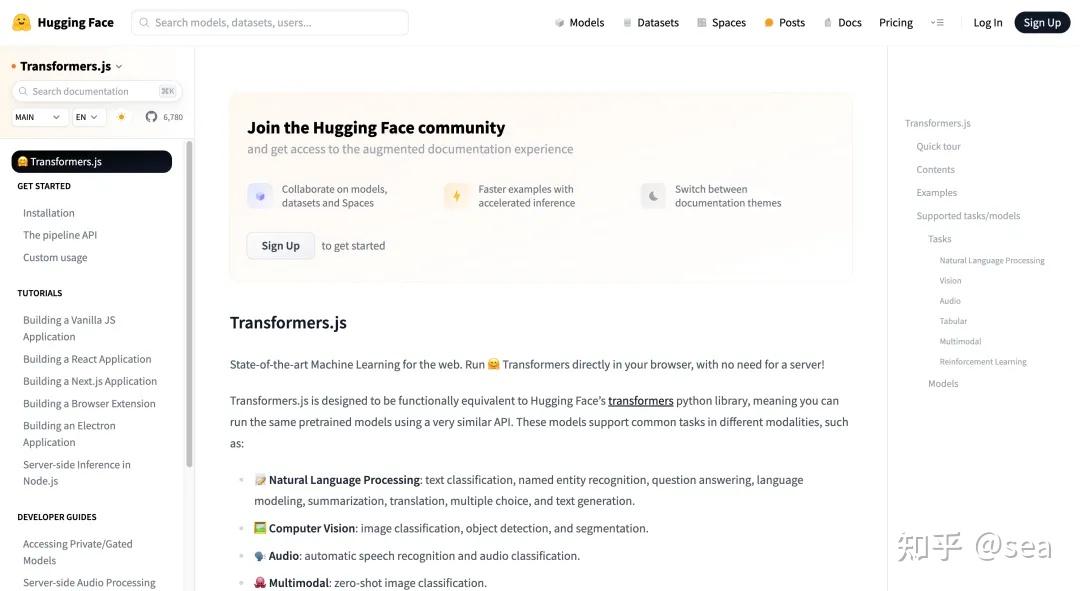The height and width of the screenshot is (591, 1080).
Task: Click the Hugging Face logo icon
Action: [21, 22]
